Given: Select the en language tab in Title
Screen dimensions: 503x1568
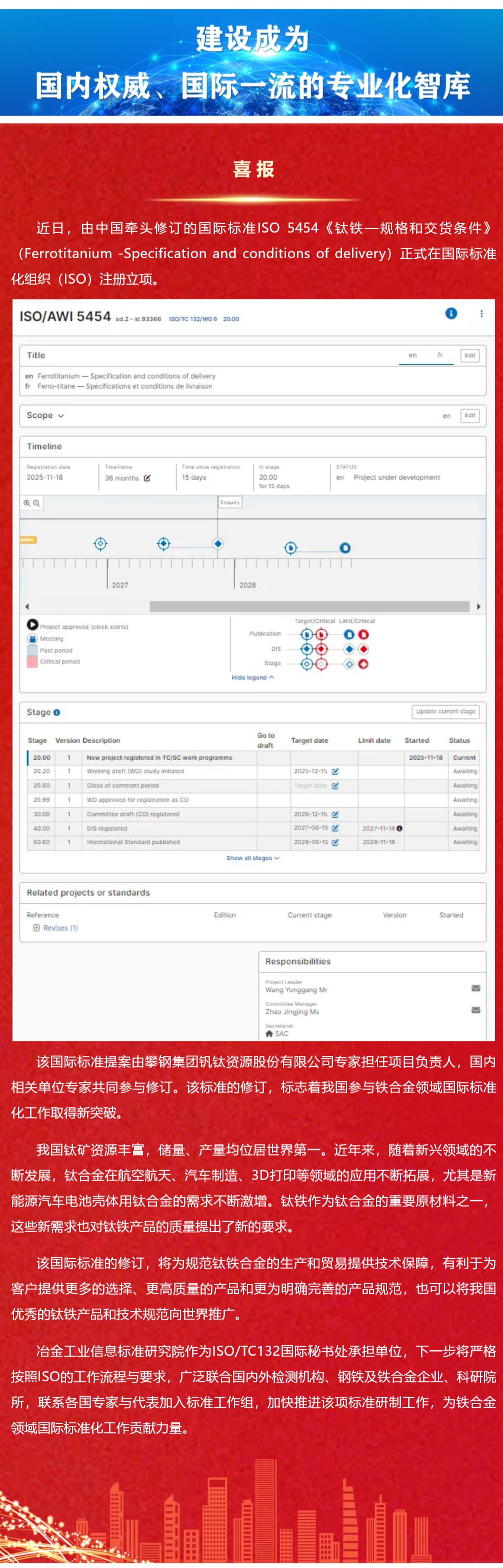Looking at the screenshot, I should click(412, 355).
